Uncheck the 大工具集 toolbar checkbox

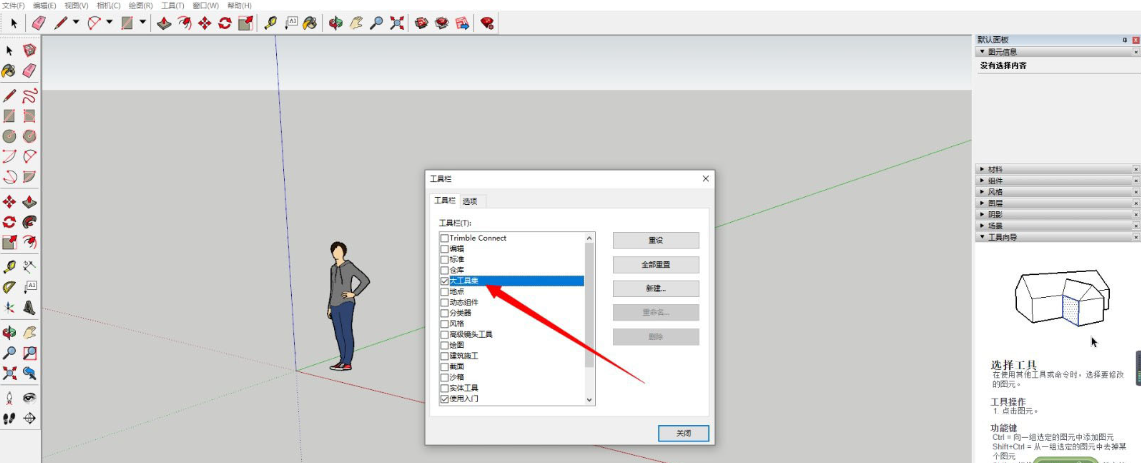(445, 281)
